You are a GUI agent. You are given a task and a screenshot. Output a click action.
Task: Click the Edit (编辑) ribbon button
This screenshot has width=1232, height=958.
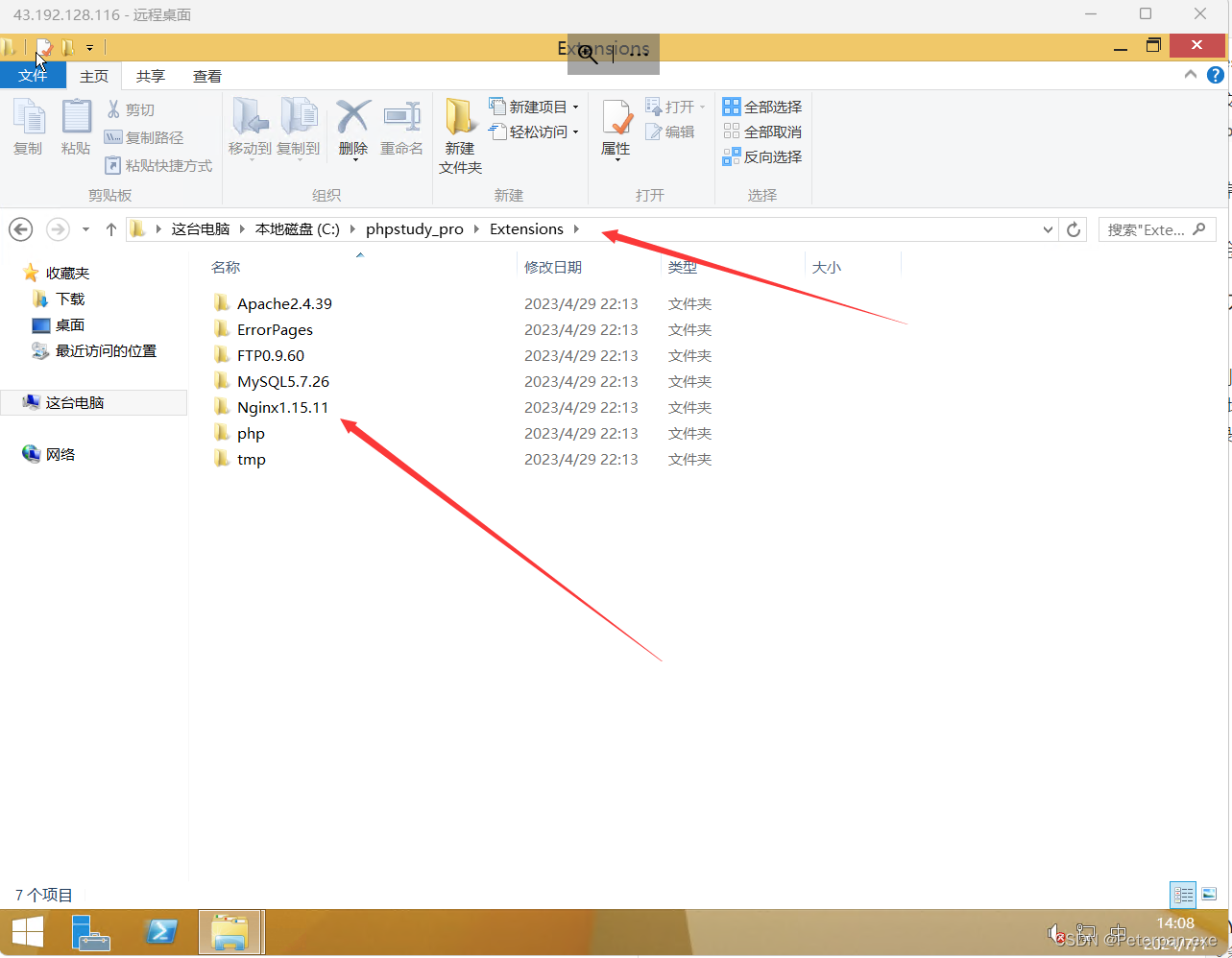(x=669, y=132)
